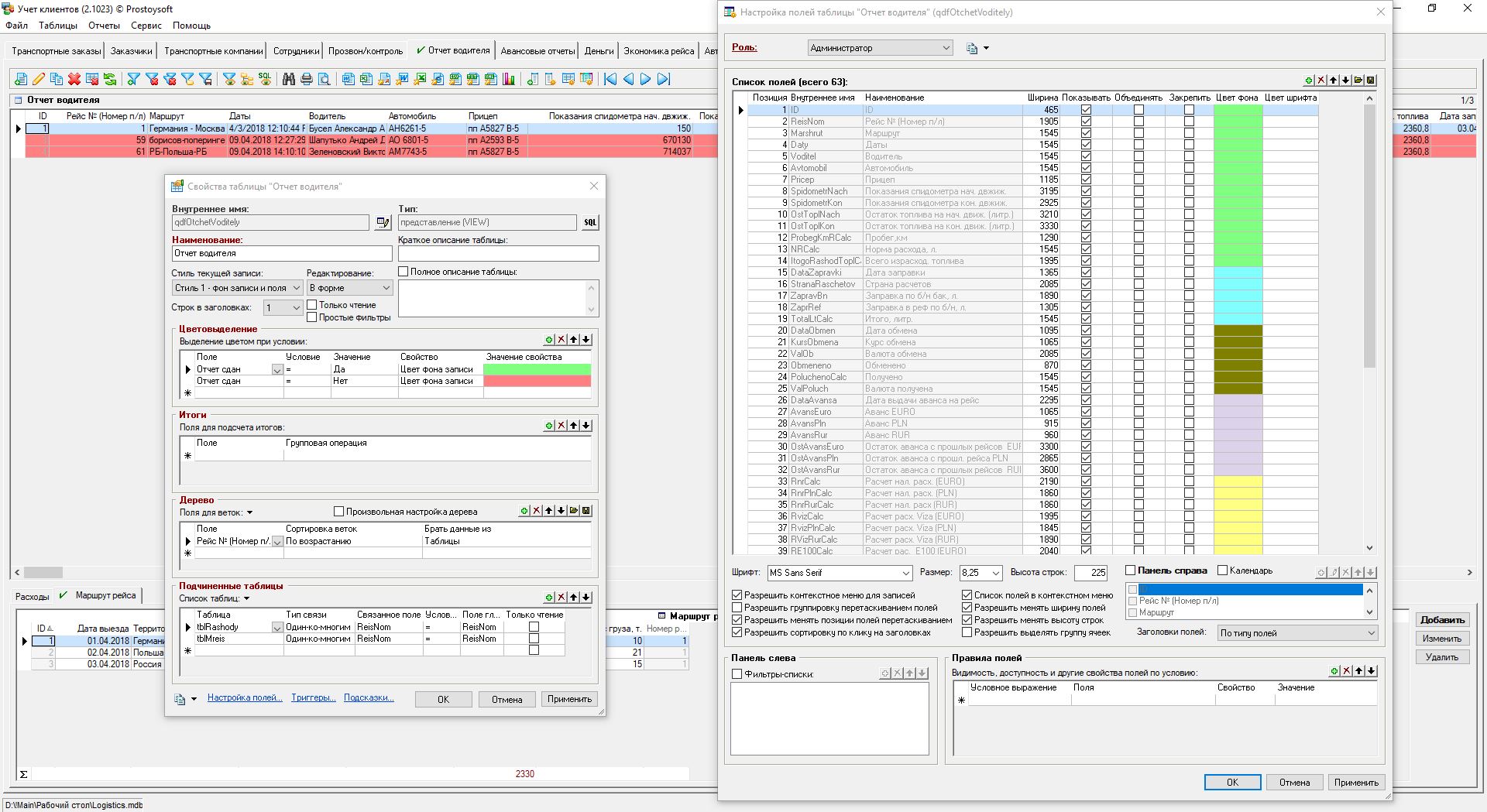The width and height of the screenshot is (1487, 812).
Task: Click the Добавить button on right side
Action: point(1442,620)
